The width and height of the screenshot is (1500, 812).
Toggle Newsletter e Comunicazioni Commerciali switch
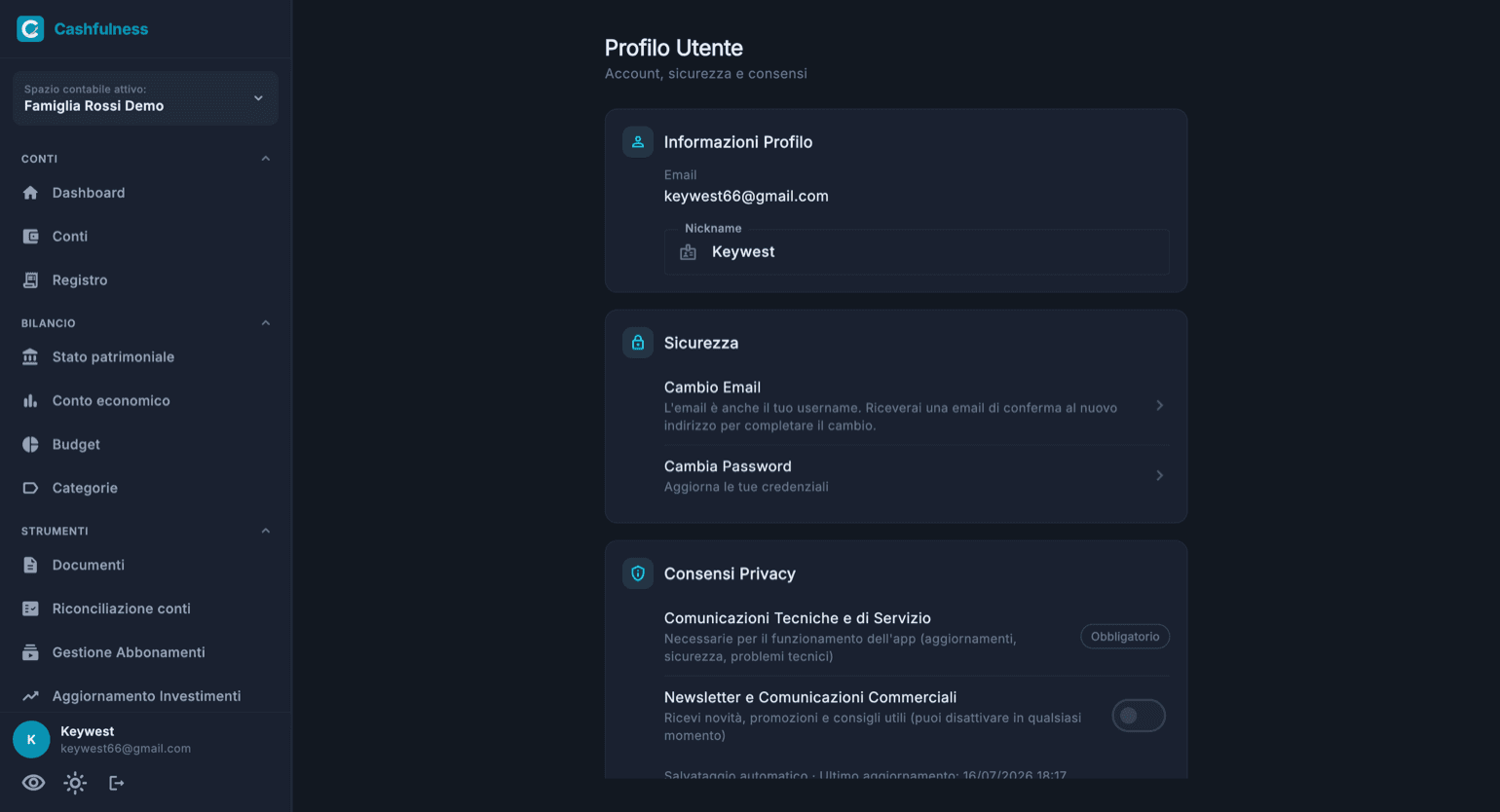(x=1139, y=716)
